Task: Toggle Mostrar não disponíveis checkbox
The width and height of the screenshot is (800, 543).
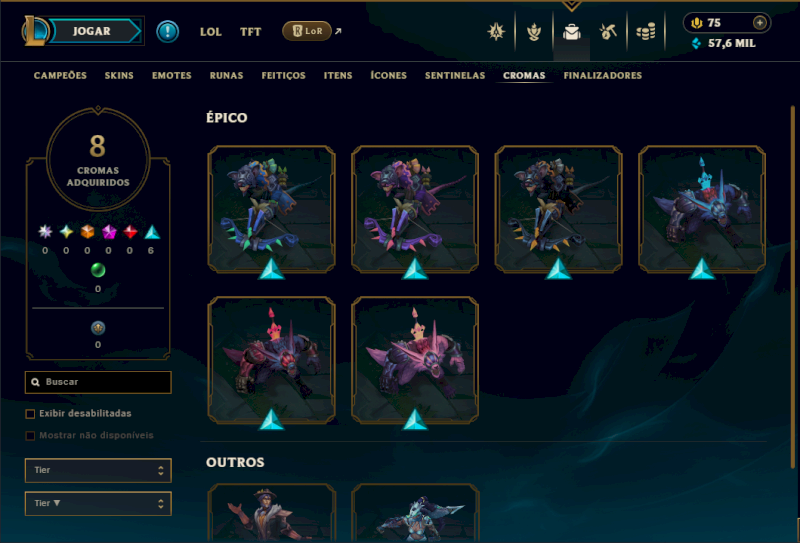Action: click(x=30, y=436)
